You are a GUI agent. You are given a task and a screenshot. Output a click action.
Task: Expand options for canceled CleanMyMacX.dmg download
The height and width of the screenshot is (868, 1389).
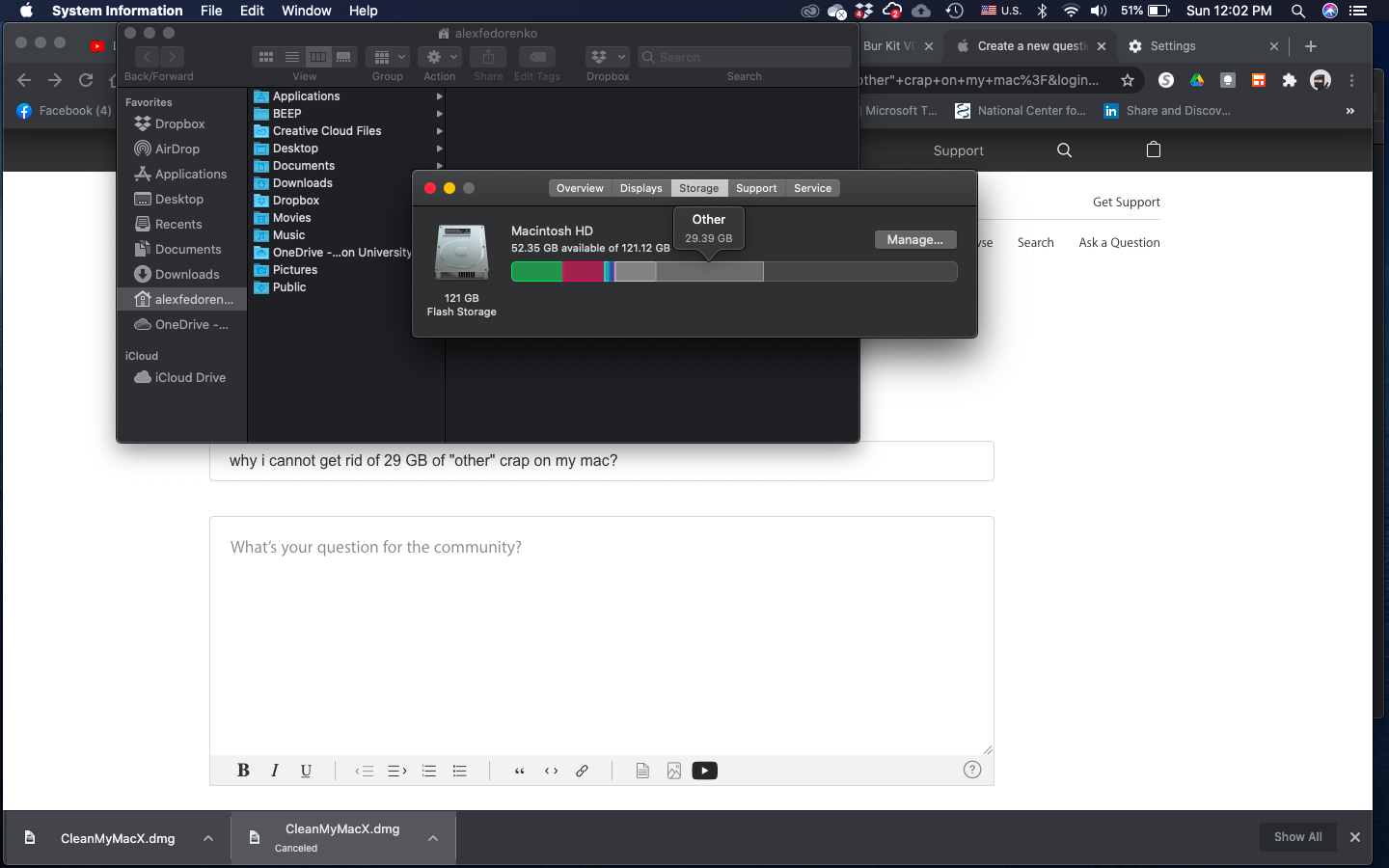pyautogui.click(x=433, y=838)
